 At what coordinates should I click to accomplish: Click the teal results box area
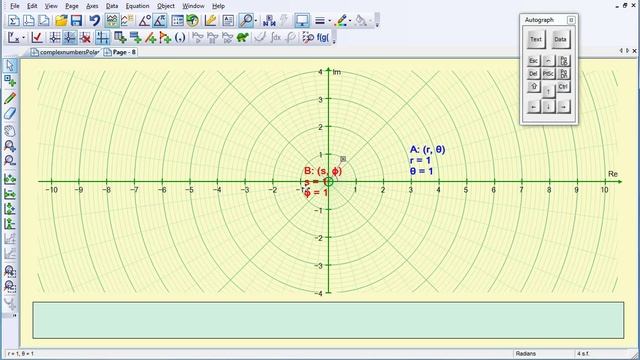click(x=329, y=320)
